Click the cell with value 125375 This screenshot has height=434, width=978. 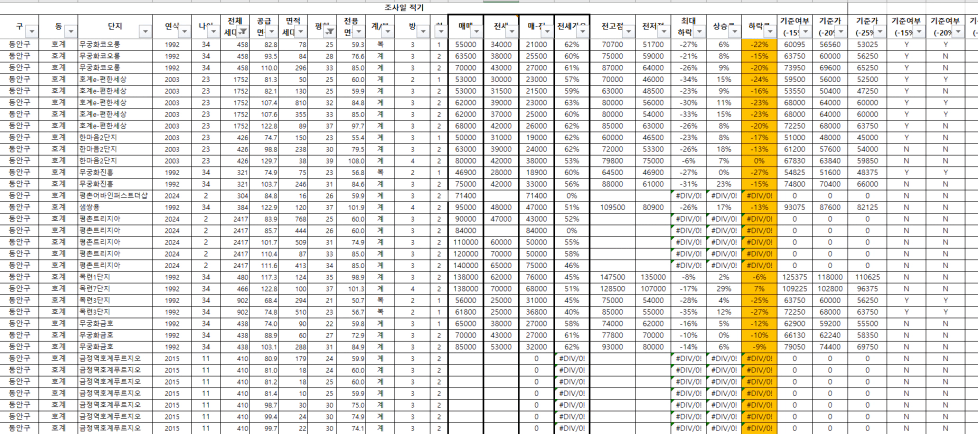794,277
